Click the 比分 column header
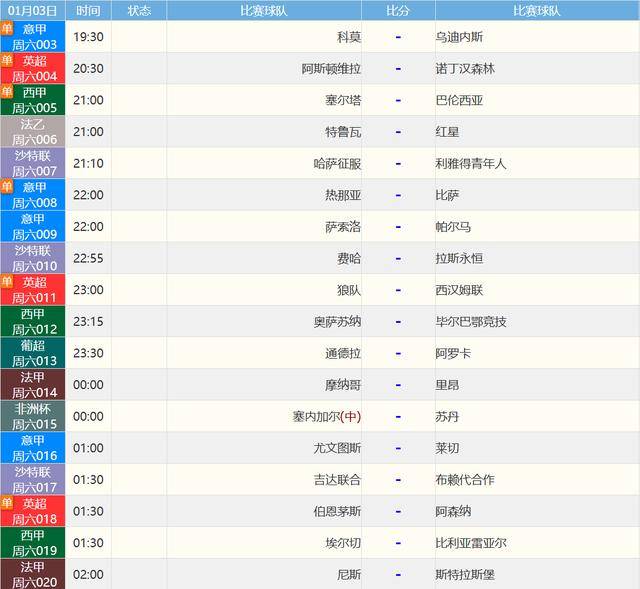The image size is (640, 589). (398, 10)
